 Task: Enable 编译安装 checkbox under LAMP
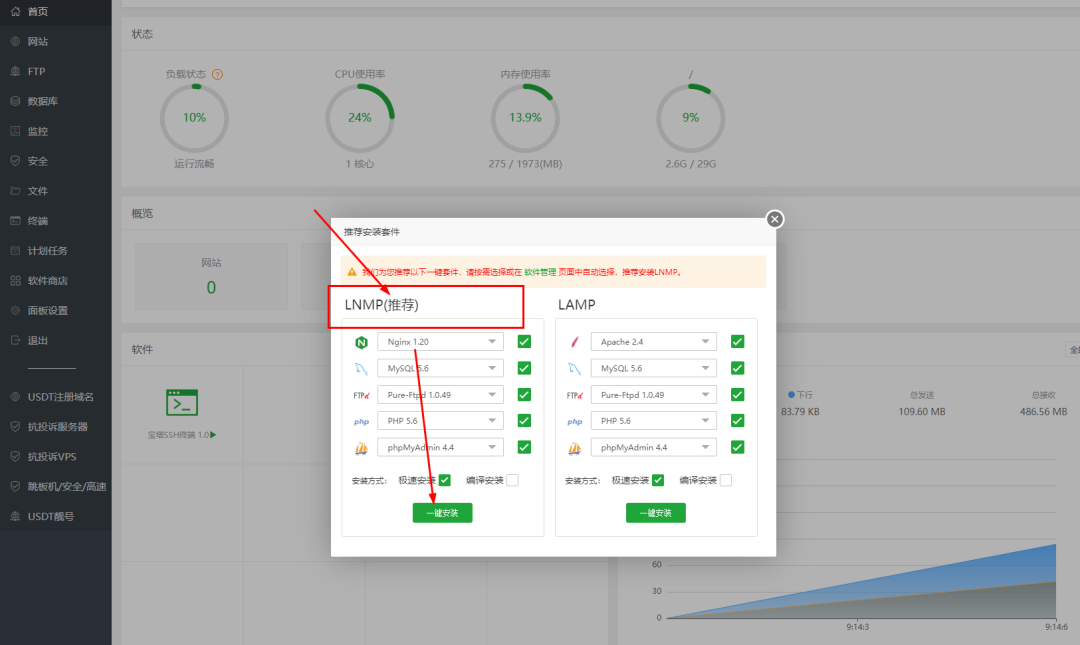pos(726,480)
